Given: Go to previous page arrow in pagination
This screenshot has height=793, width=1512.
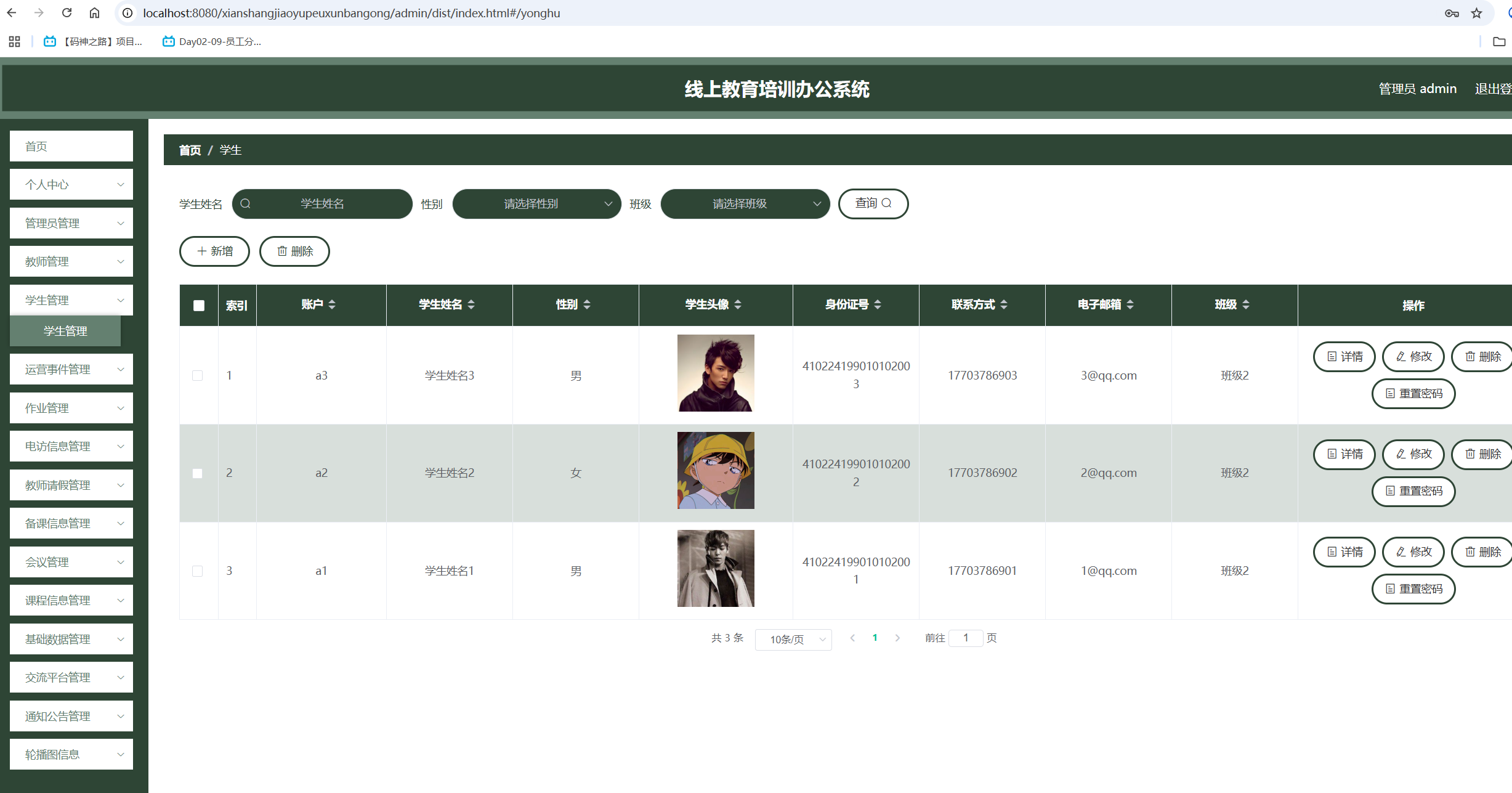Looking at the screenshot, I should pyautogui.click(x=852, y=638).
